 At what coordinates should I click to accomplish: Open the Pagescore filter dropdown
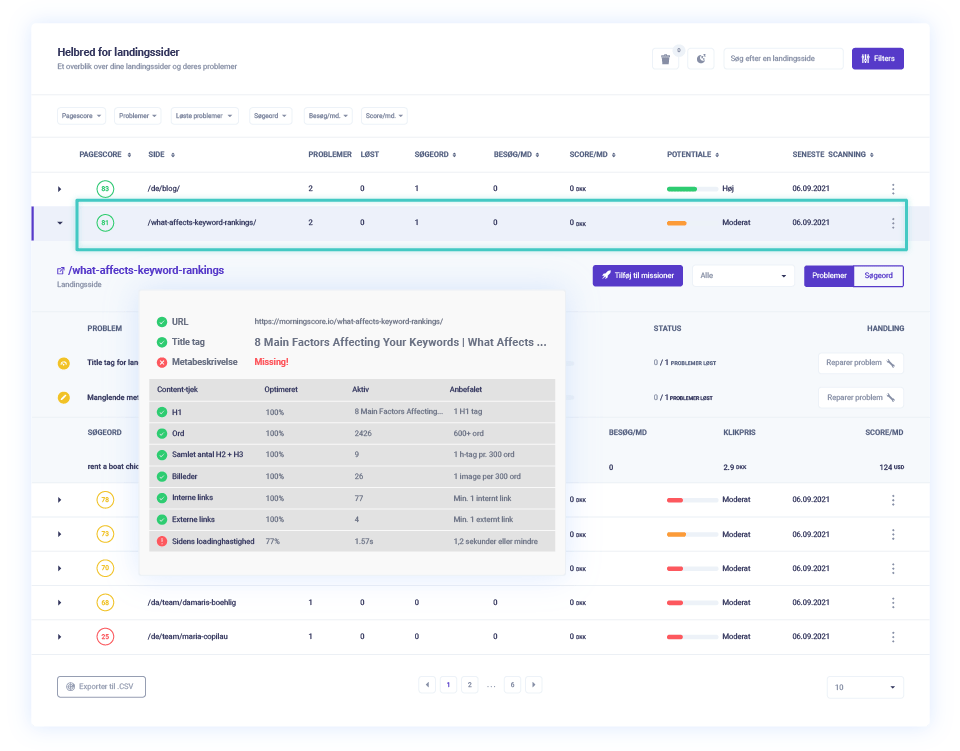point(82,116)
